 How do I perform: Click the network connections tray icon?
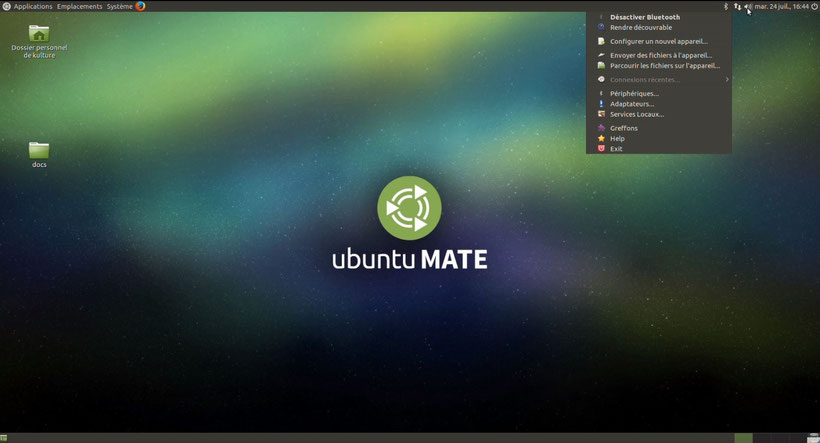(737, 6)
